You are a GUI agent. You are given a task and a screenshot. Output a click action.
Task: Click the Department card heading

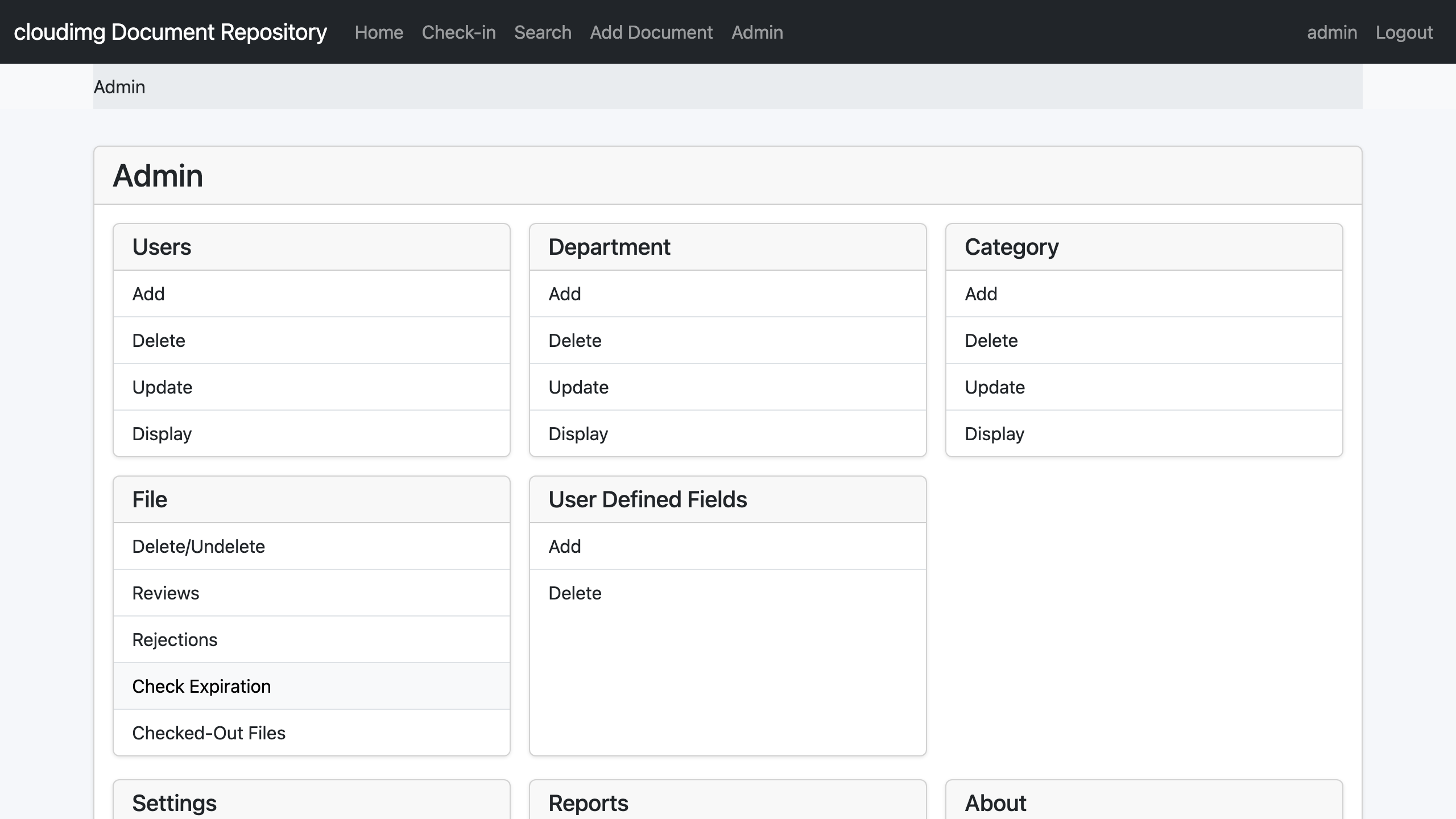(x=609, y=247)
